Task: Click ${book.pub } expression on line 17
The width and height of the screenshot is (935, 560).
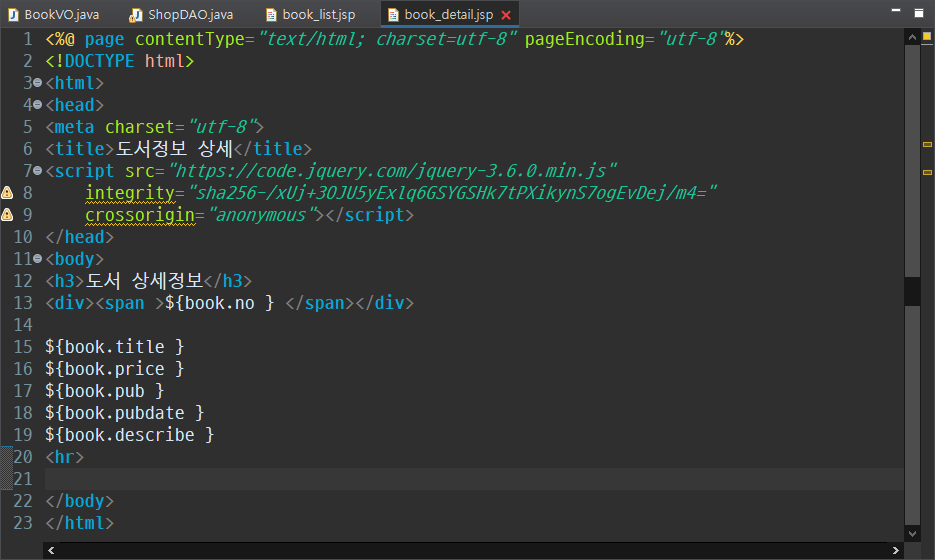Action: 104,391
